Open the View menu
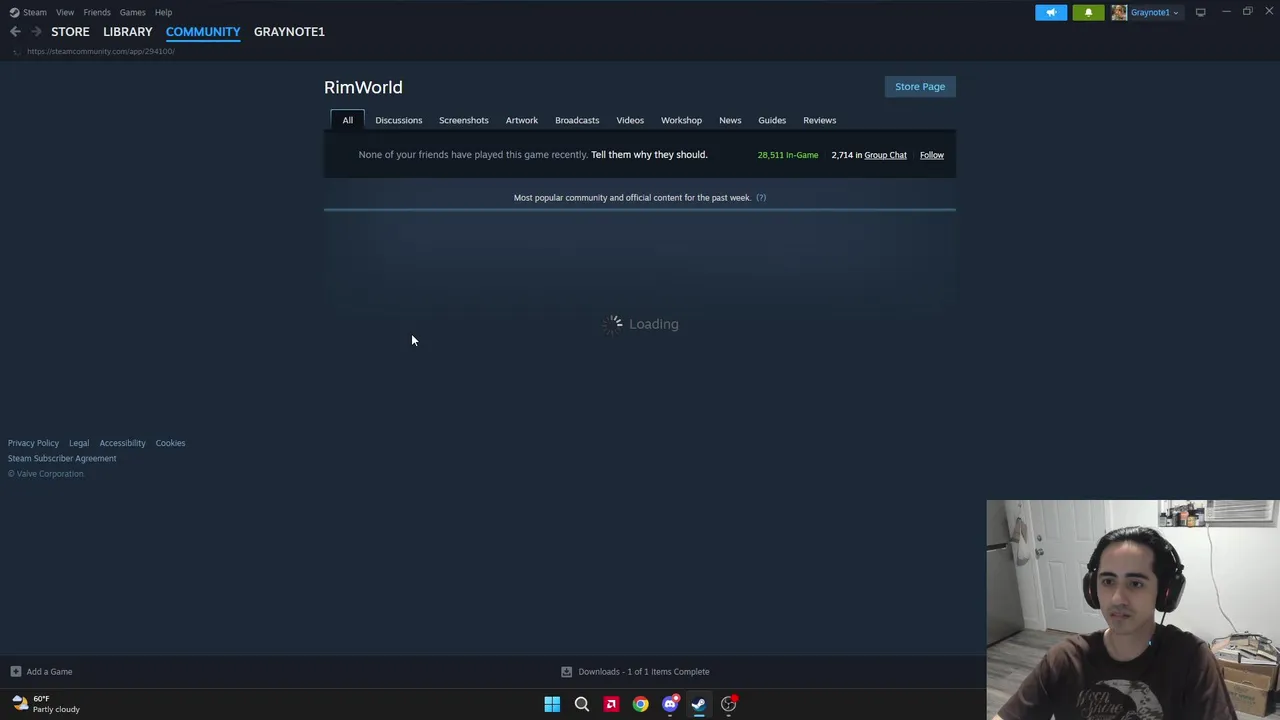 (x=65, y=12)
